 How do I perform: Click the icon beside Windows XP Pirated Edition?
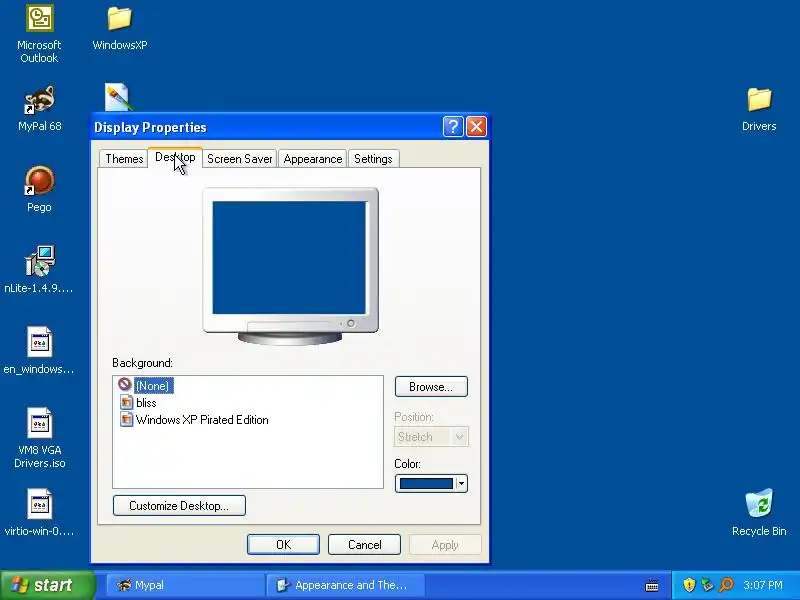(127, 419)
